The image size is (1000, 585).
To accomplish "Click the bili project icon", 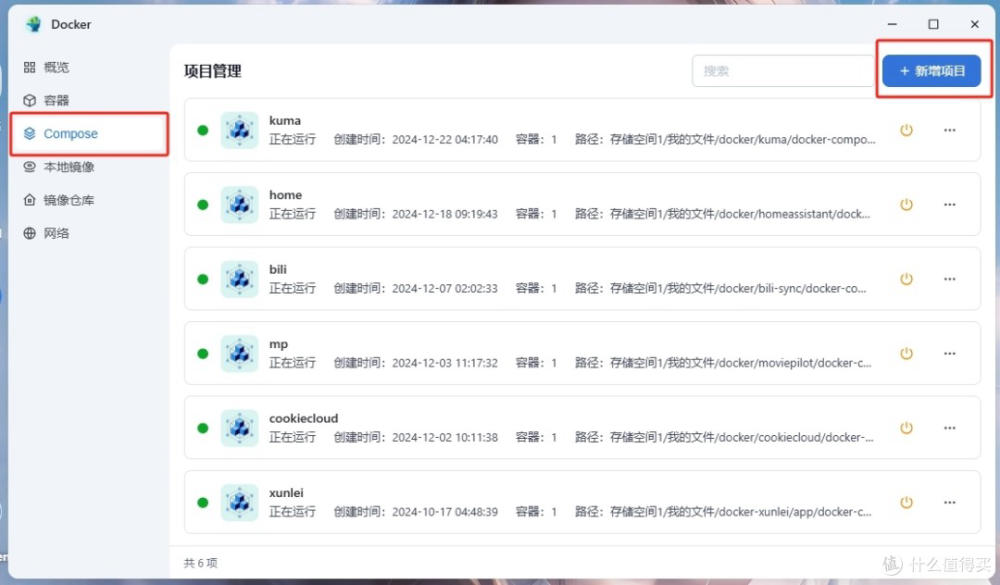I will [x=239, y=279].
